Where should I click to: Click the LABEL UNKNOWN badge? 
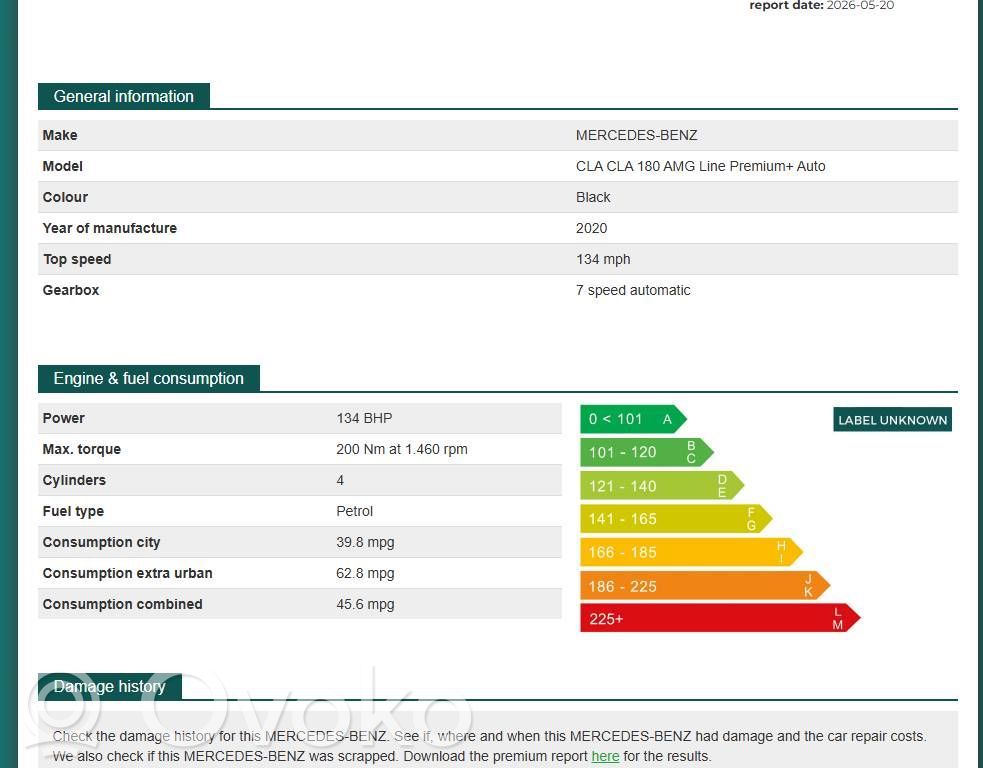(x=892, y=420)
